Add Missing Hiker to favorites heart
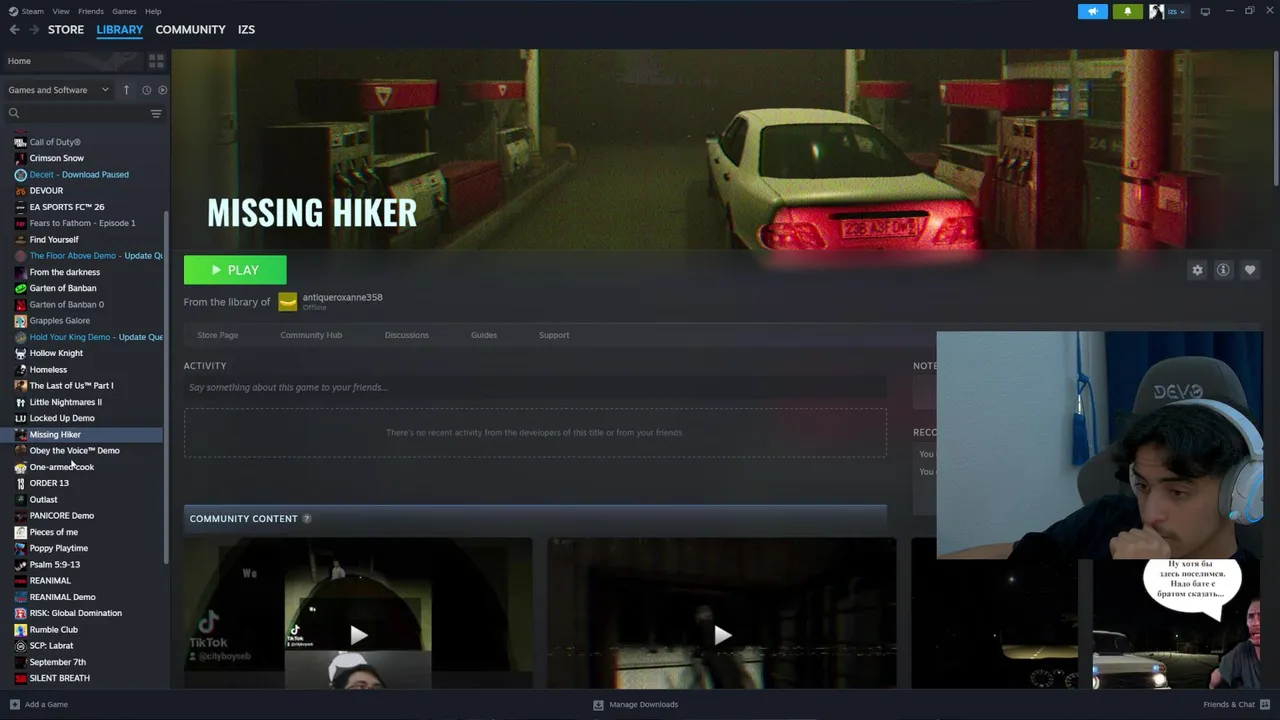Screen dimensions: 1280x720 [1250, 270]
